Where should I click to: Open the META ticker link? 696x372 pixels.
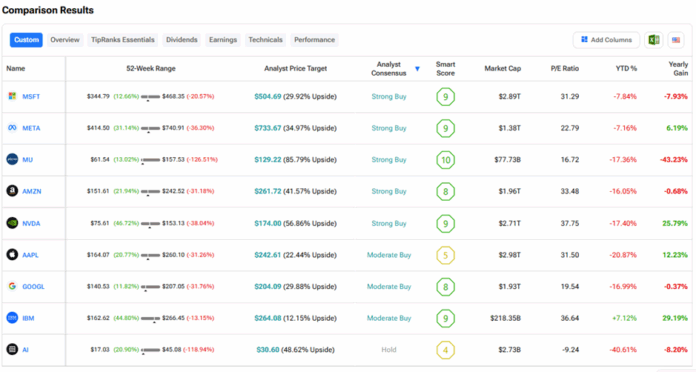(31, 128)
